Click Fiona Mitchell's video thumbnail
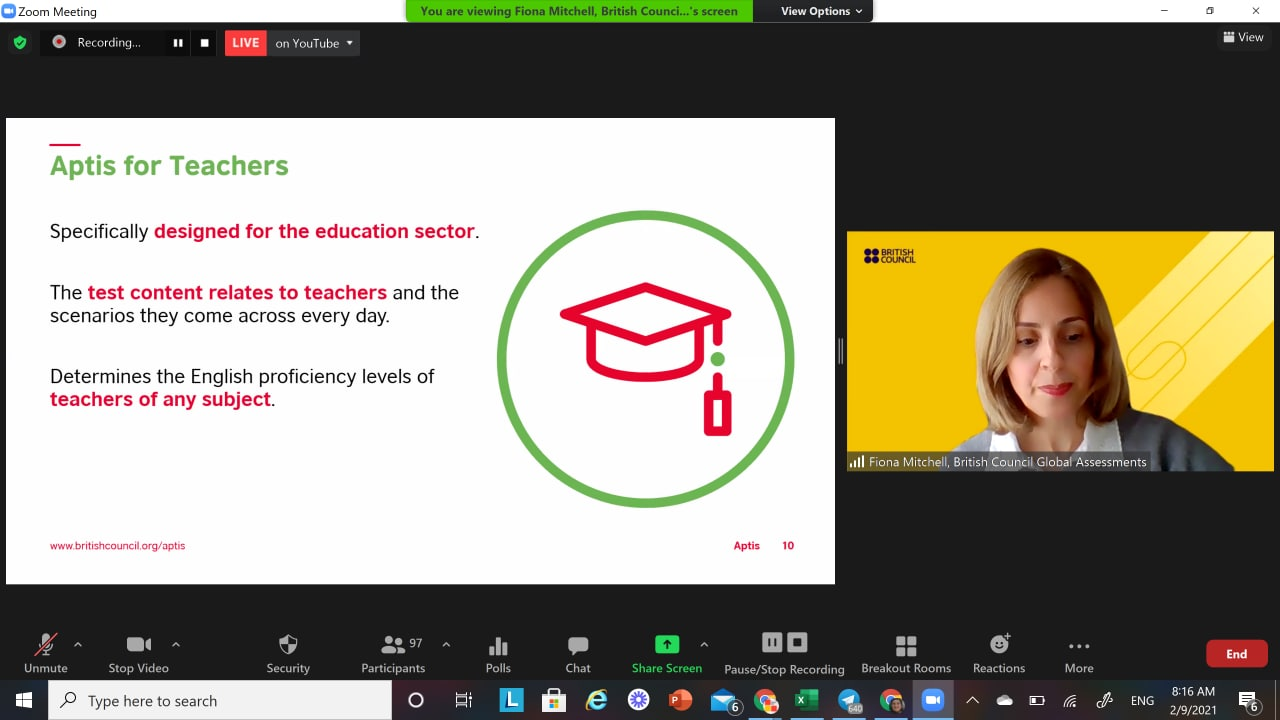The width and height of the screenshot is (1280, 720). pyautogui.click(x=1060, y=351)
